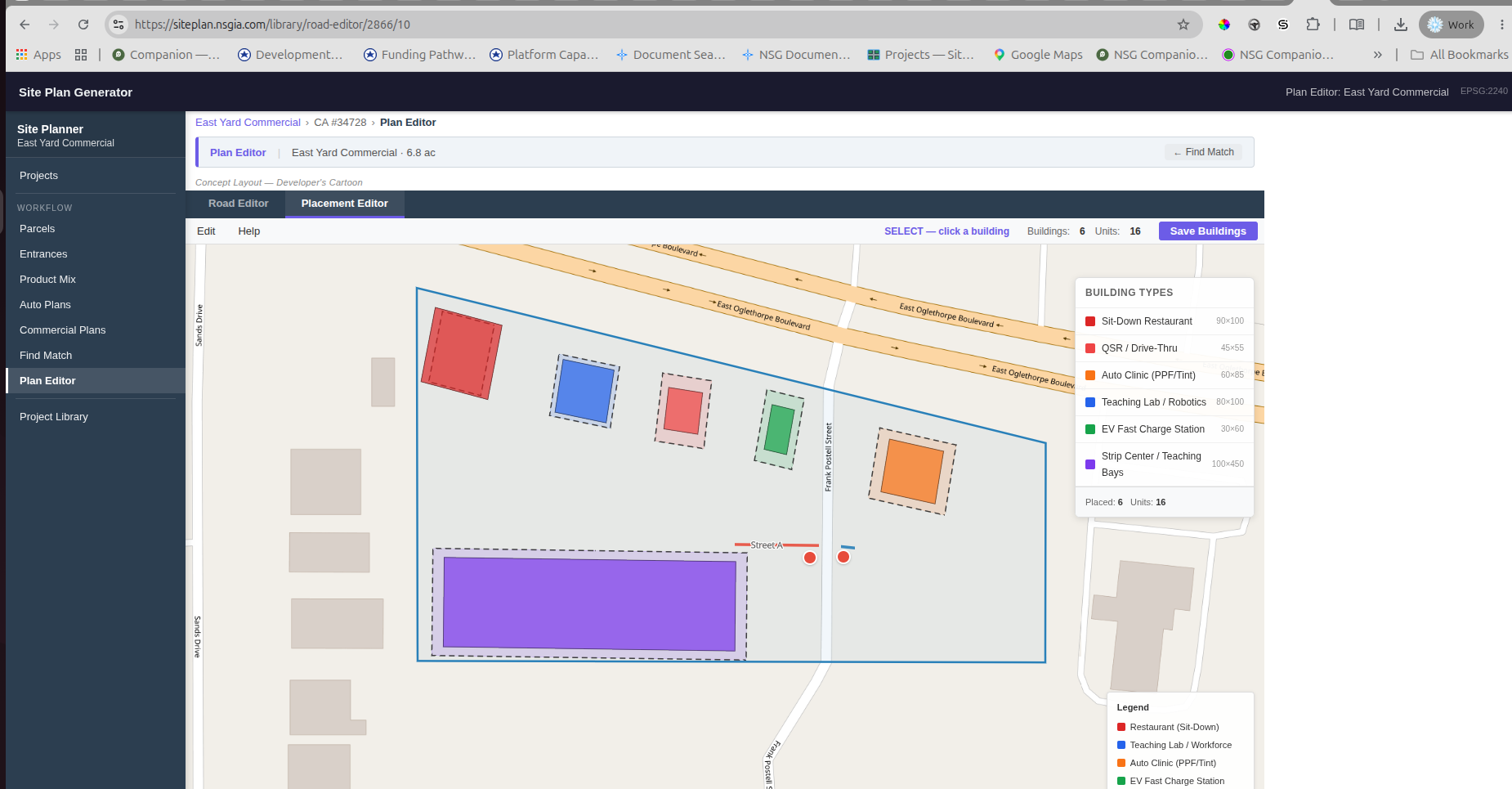Viewport: 1512px width, 789px height.
Task: Click the East Yard Commercial breadcrumb link
Action: [248, 123]
